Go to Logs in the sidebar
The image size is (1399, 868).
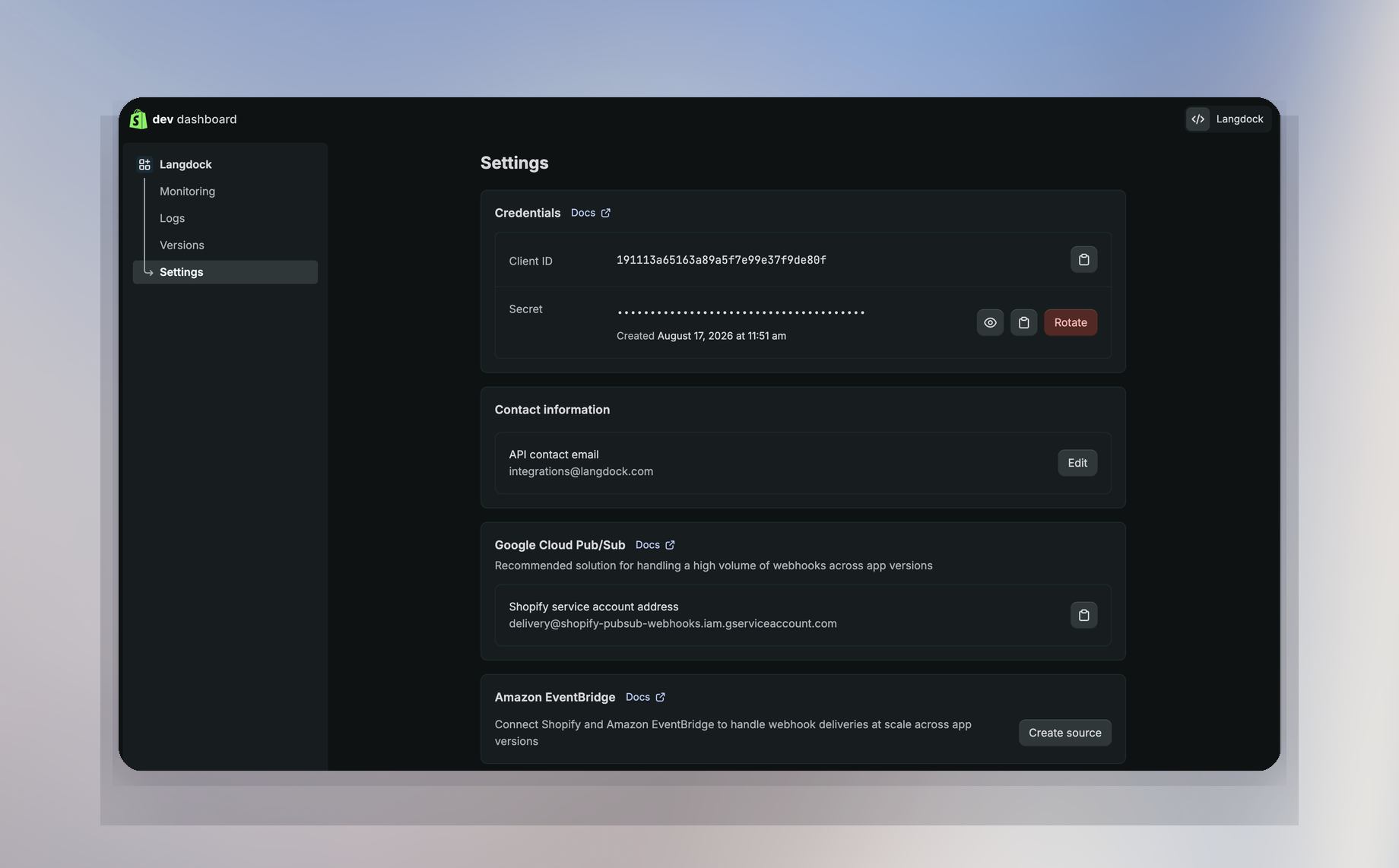172,218
